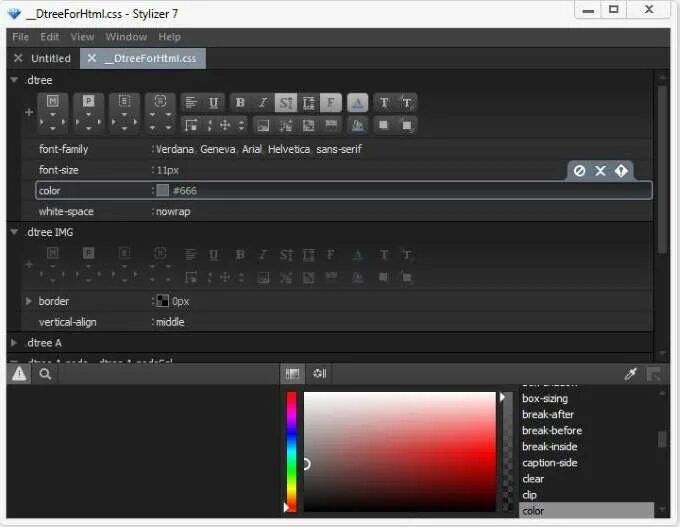Collapse the .dtree IMG rule
This screenshot has height=527, width=680.
point(14,232)
